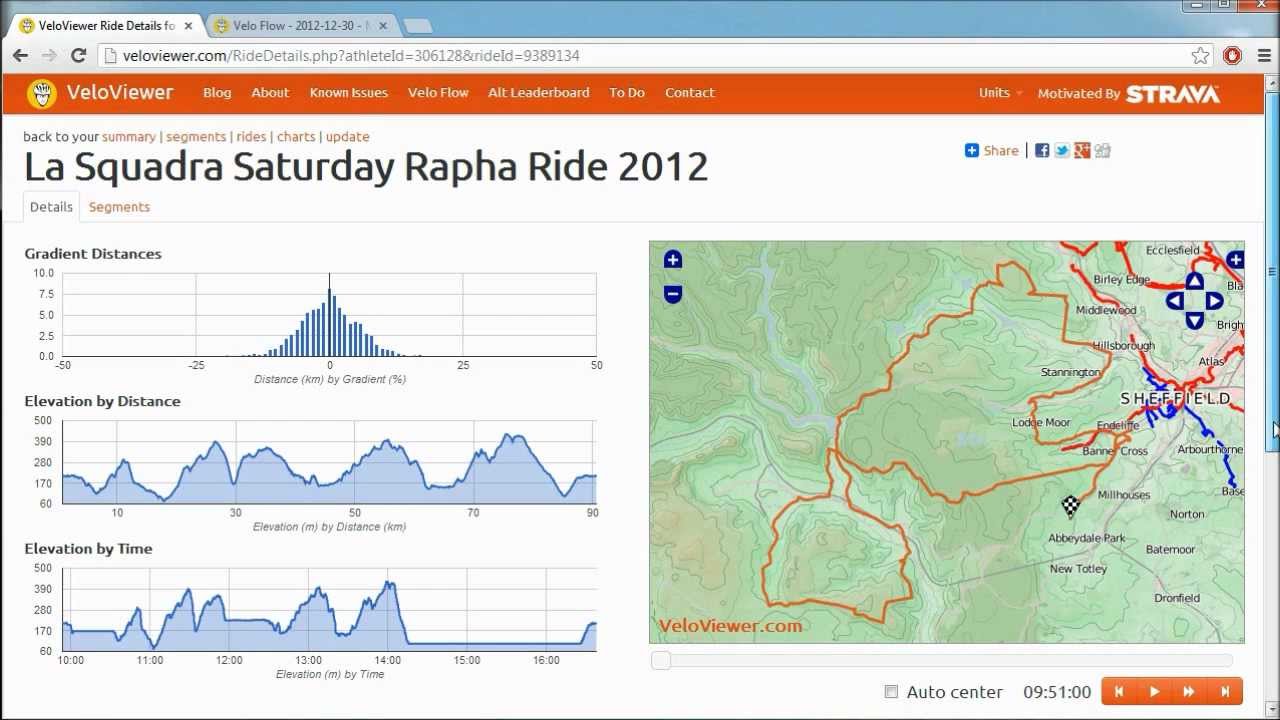Click the address bar URL
Screen dimensions: 1280x720
pos(351,56)
